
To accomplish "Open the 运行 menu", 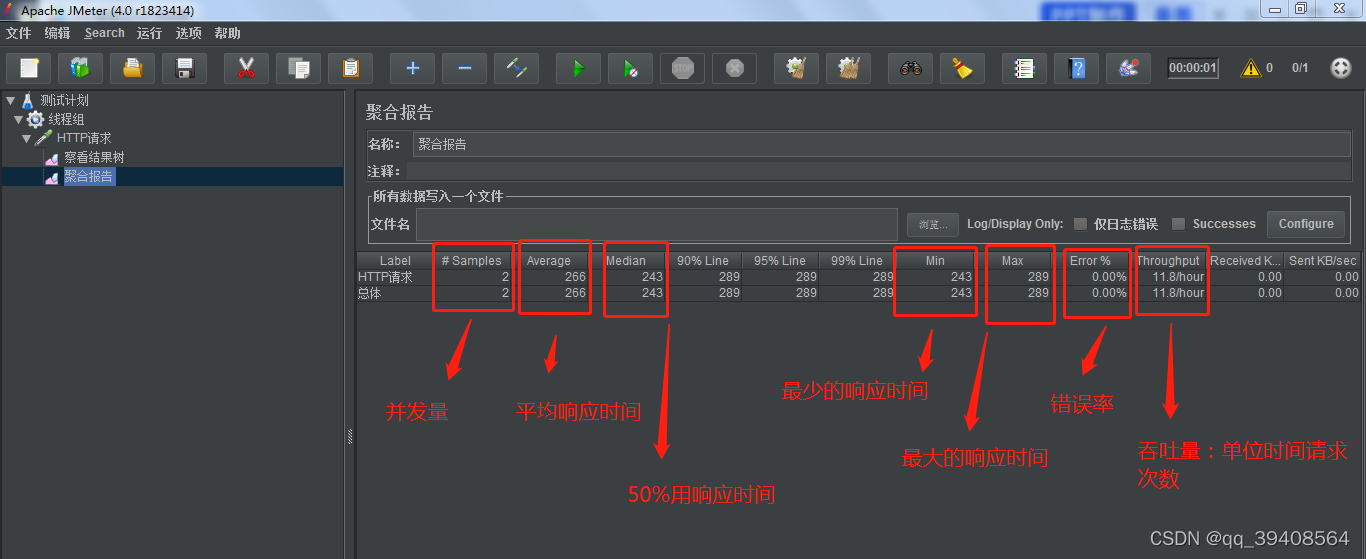I will point(150,33).
